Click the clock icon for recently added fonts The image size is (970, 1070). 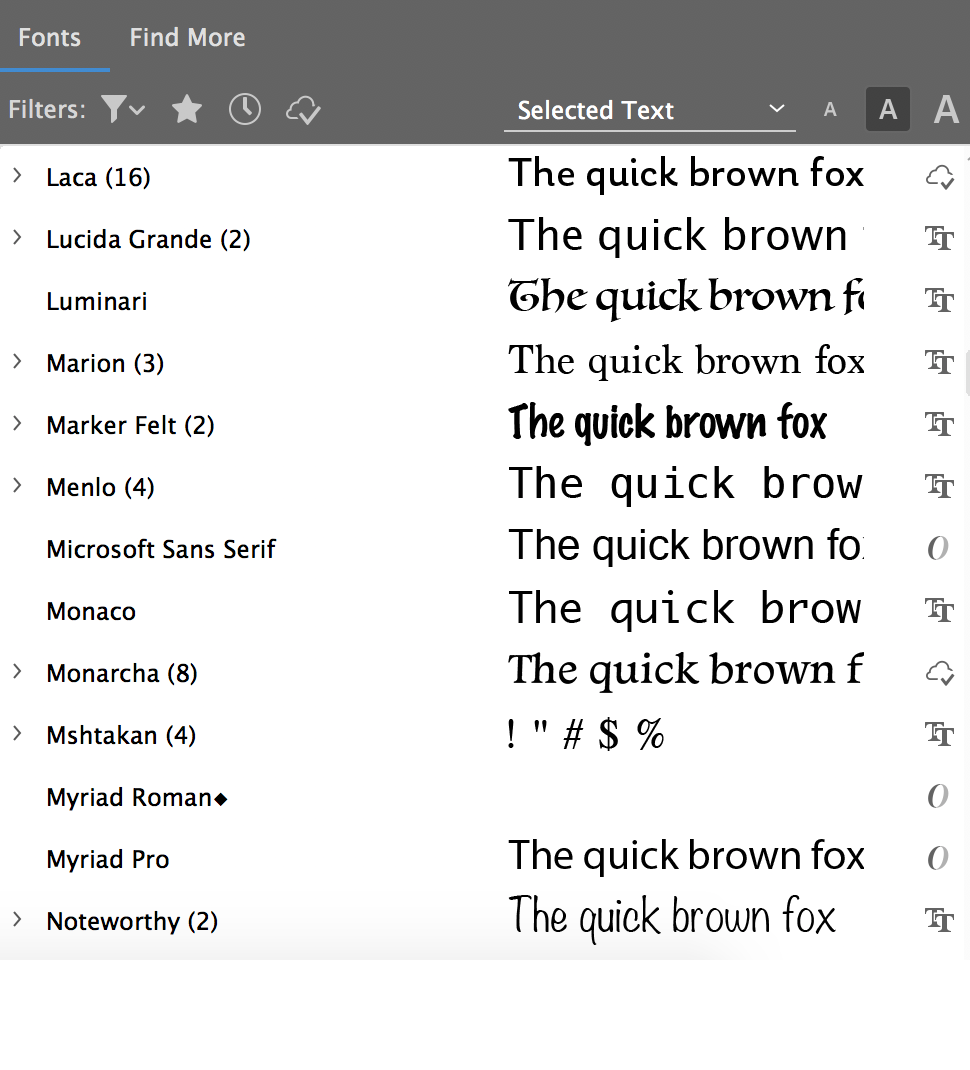tap(244, 110)
